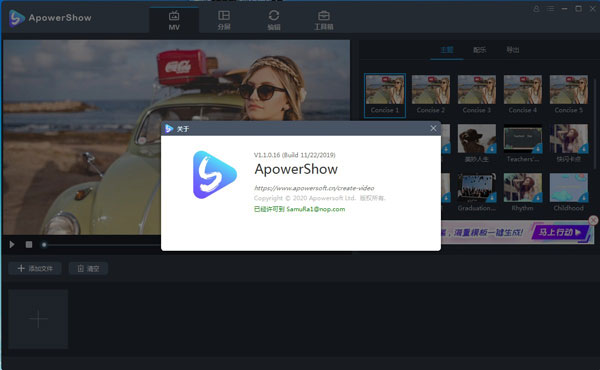Select the Concise 1 theme

tap(385, 95)
